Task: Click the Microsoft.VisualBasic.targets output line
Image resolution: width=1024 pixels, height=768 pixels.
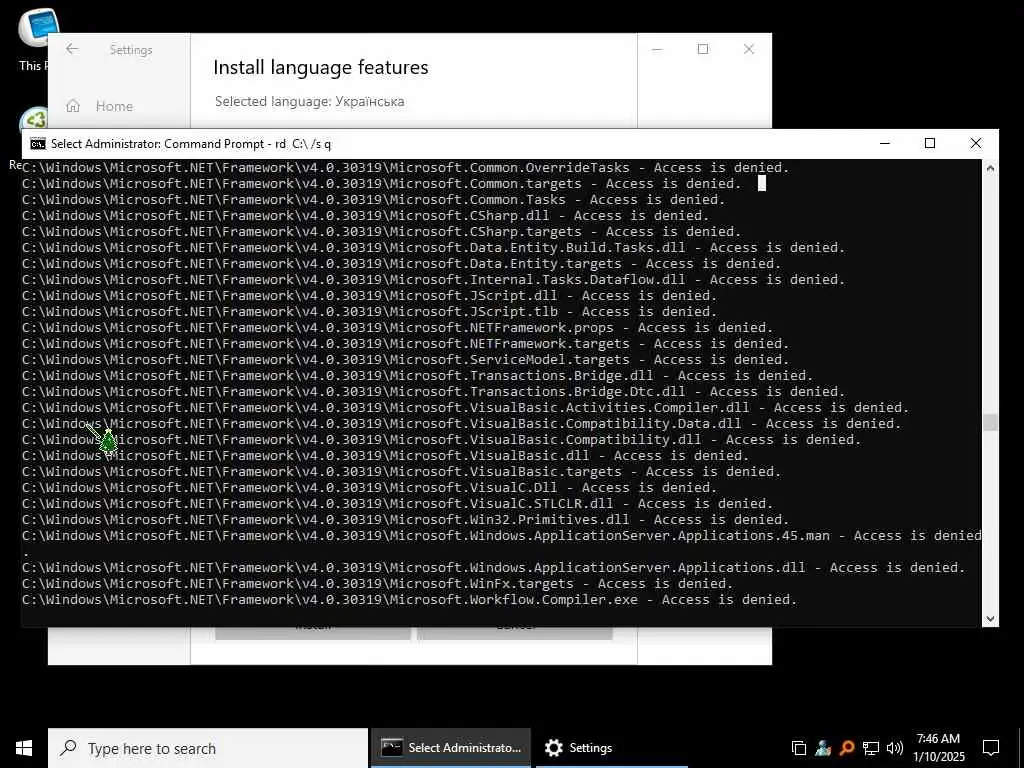Action: pos(401,472)
